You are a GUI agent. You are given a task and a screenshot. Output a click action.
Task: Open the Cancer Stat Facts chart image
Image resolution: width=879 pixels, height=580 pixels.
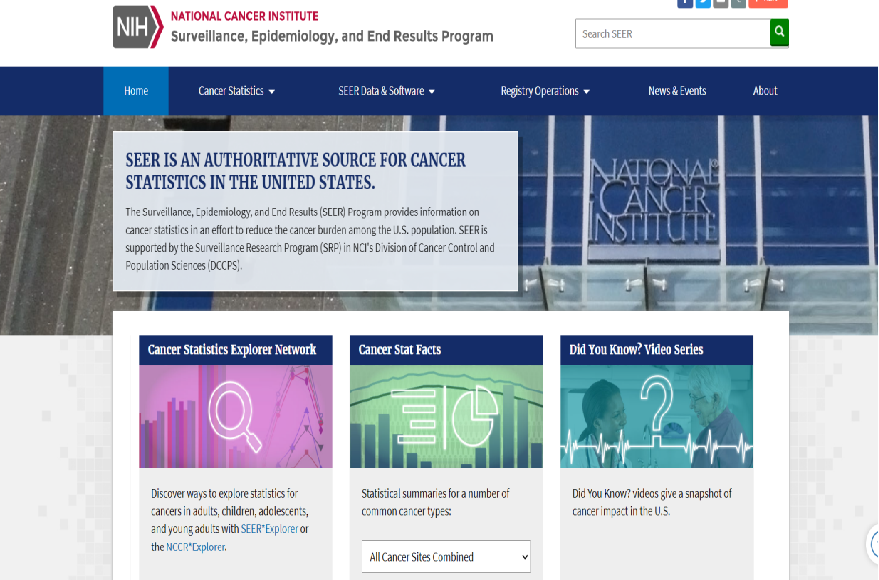tap(446, 416)
